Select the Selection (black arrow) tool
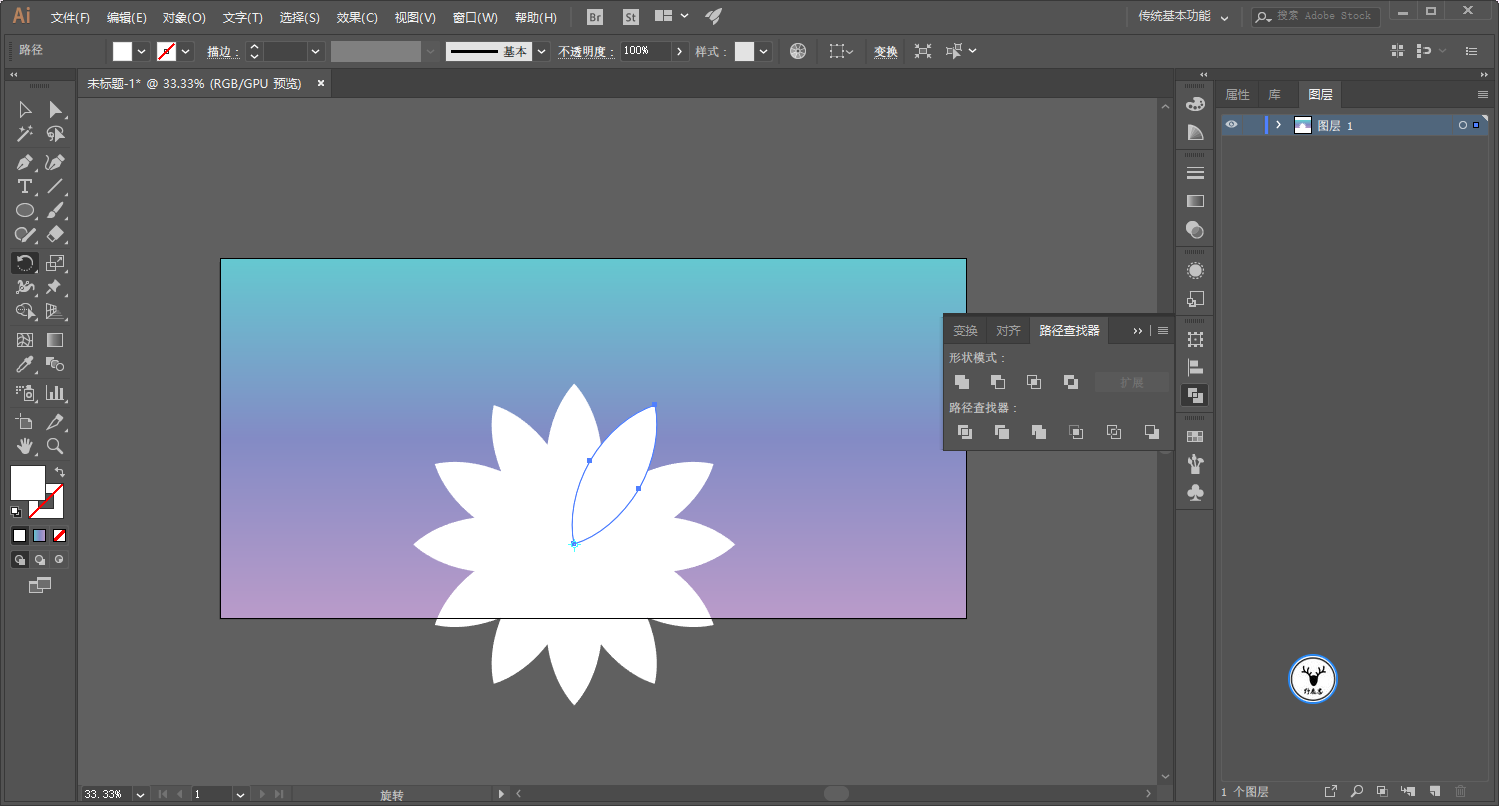The width and height of the screenshot is (1499, 806). pos(25,110)
